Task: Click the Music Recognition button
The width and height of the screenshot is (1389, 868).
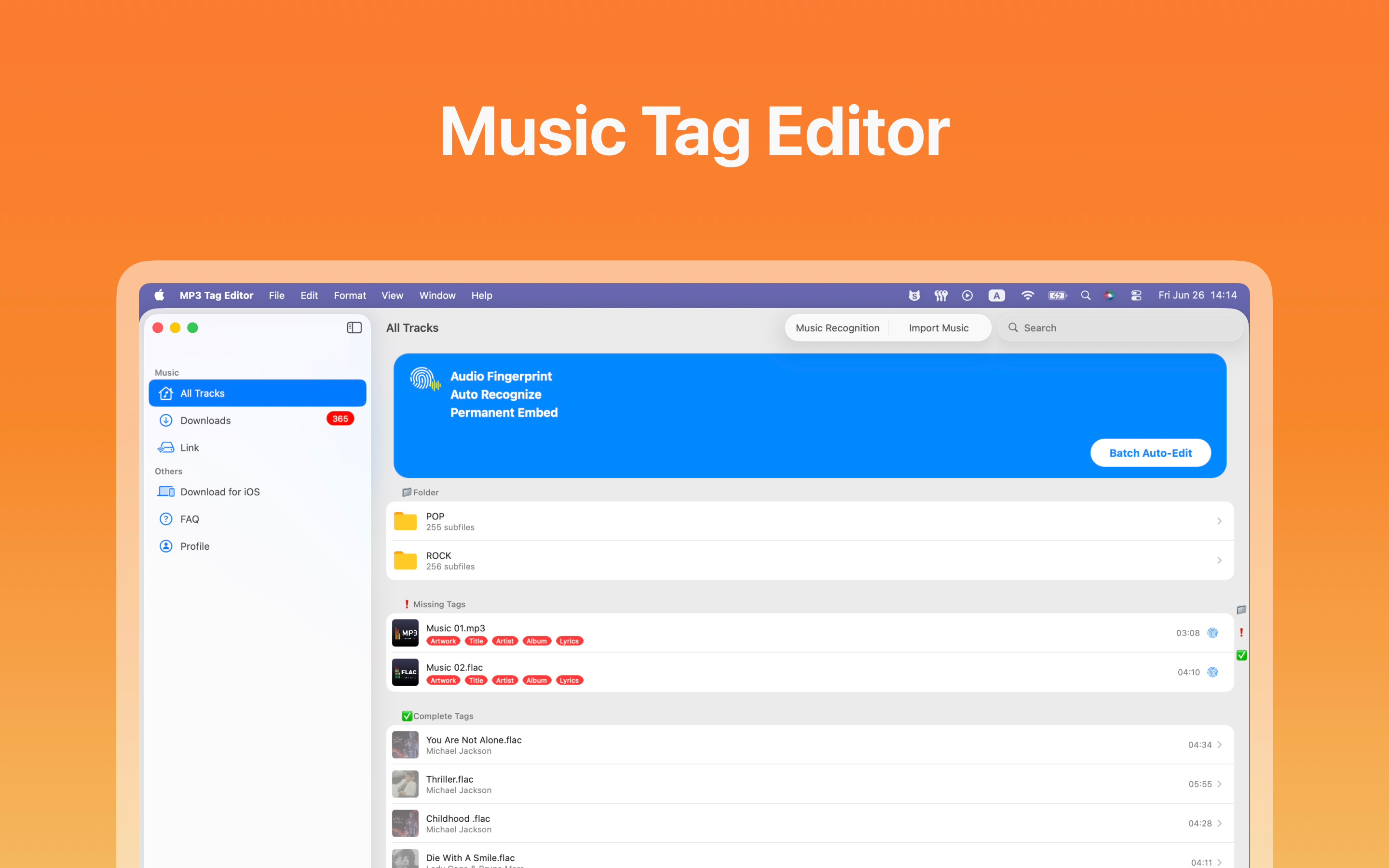Action: pyautogui.click(x=837, y=328)
